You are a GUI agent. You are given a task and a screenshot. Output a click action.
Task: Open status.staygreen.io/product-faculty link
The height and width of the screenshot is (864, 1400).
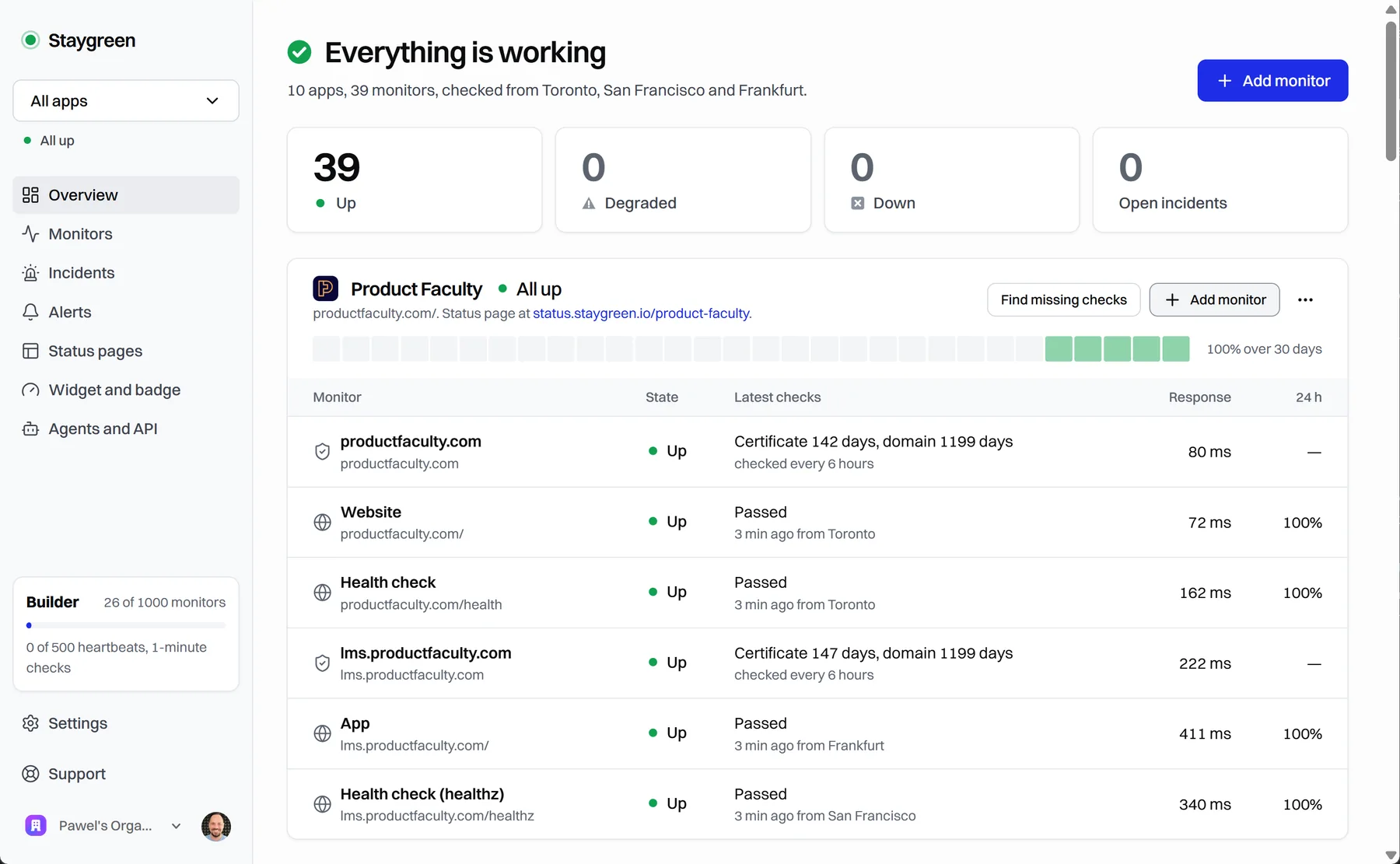coord(642,313)
